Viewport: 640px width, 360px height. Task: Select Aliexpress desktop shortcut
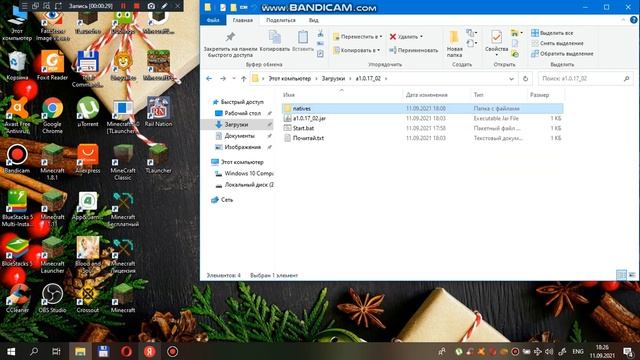point(88,159)
